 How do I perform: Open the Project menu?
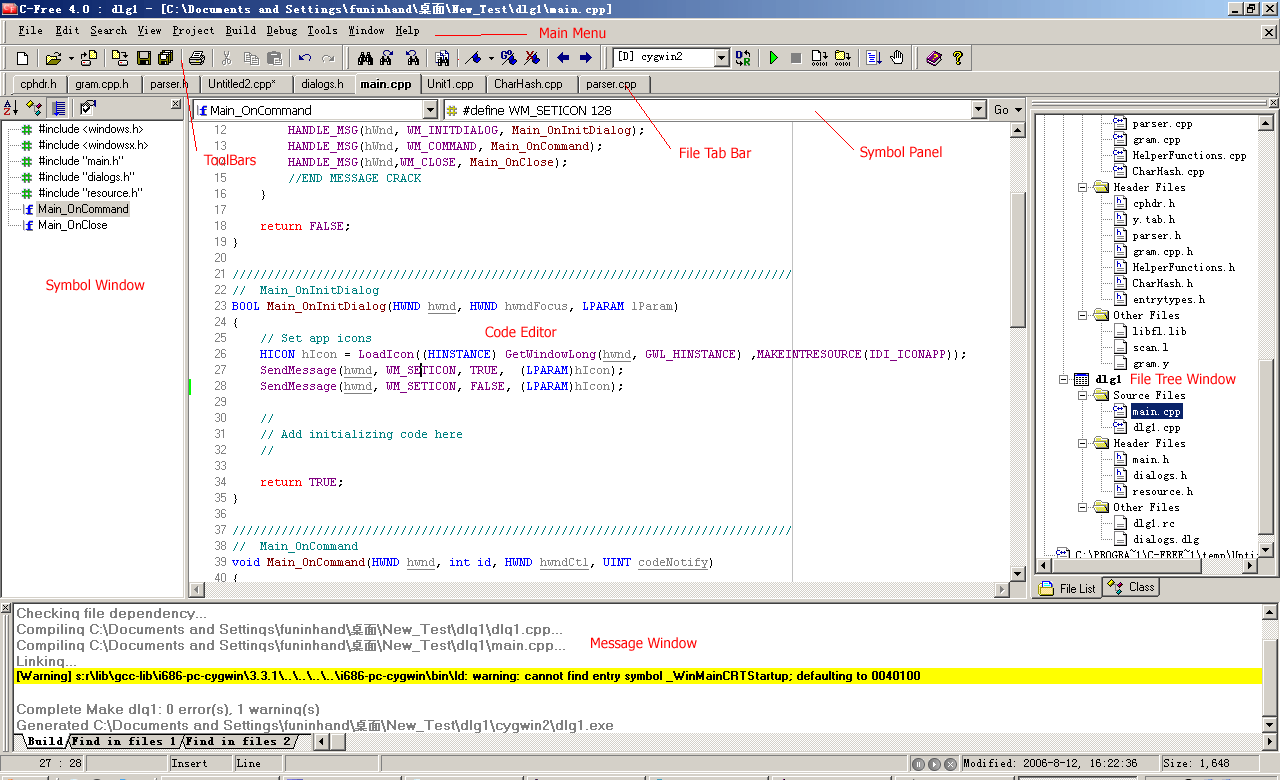193,30
